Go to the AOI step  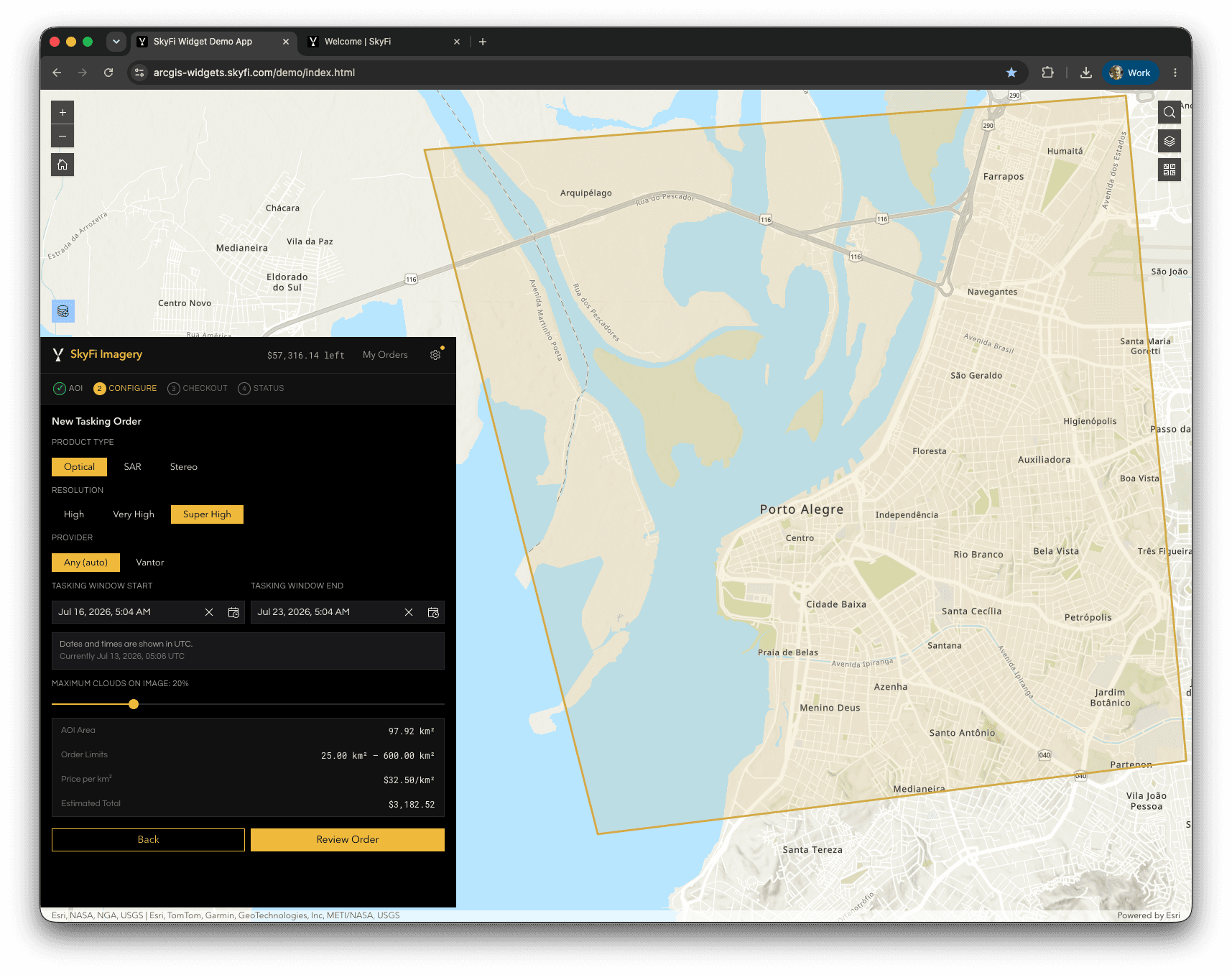coord(68,389)
